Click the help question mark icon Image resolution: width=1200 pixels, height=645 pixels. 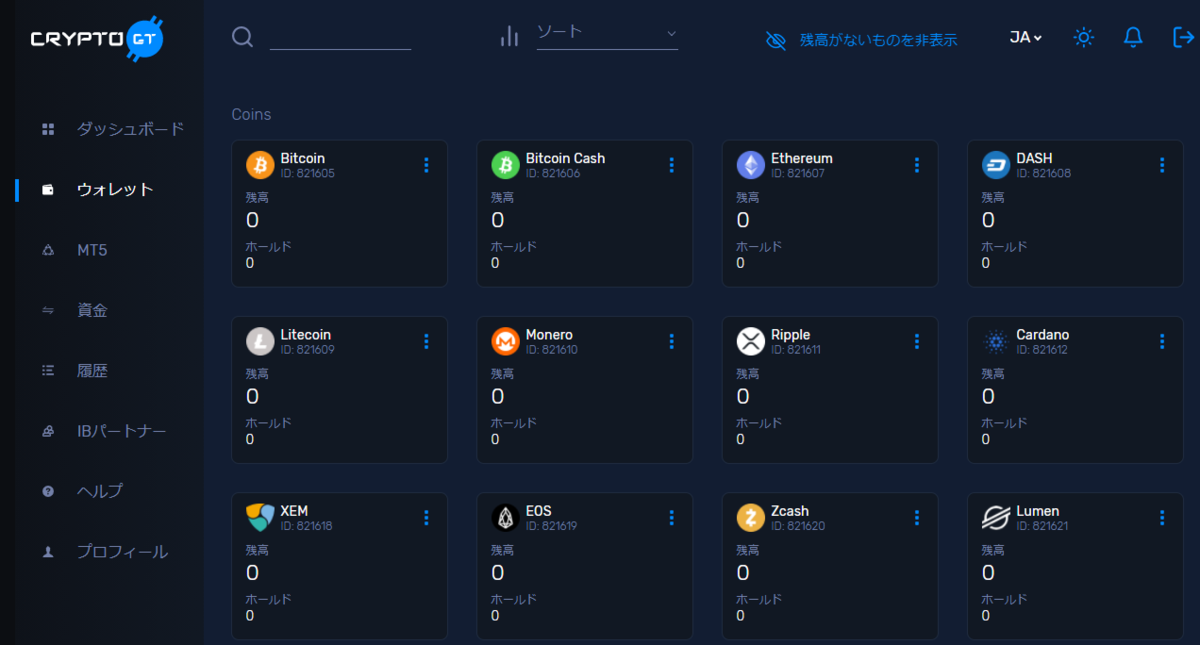pyautogui.click(x=47, y=491)
